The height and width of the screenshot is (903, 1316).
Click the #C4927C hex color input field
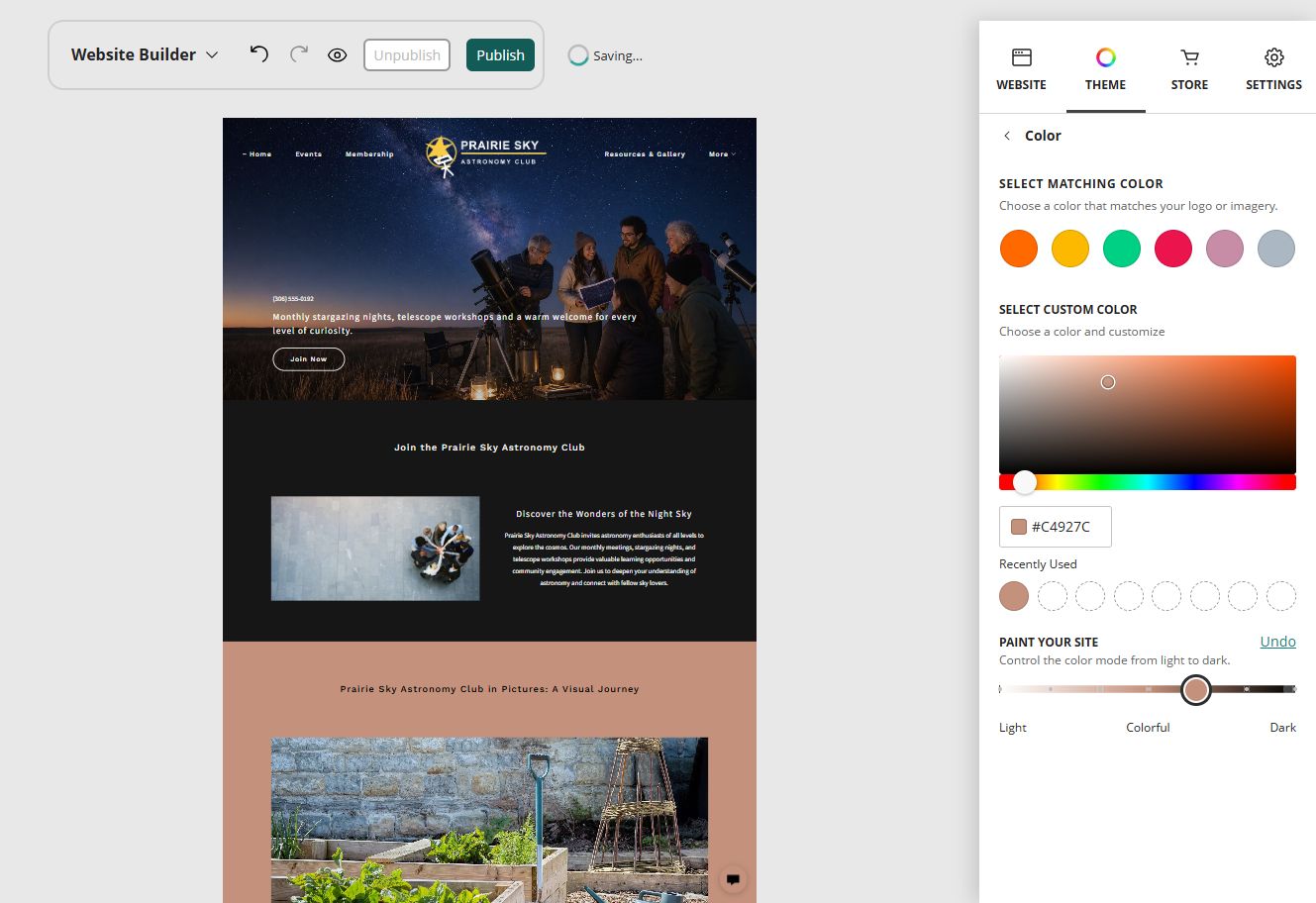[1055, 527]
